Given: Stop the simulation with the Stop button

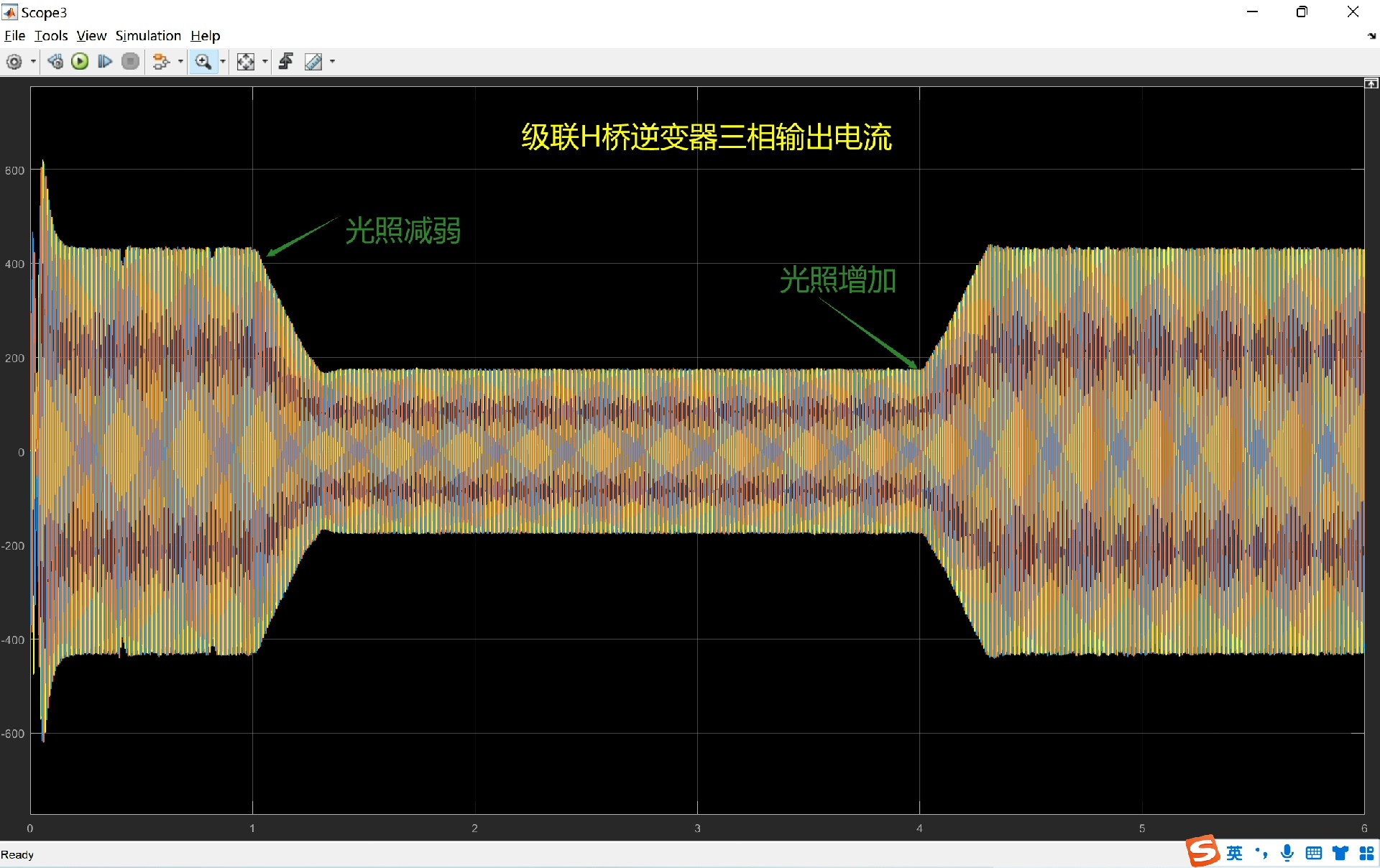Looking at the screenshot, I should pyautogui.click(x=130, y=62).
